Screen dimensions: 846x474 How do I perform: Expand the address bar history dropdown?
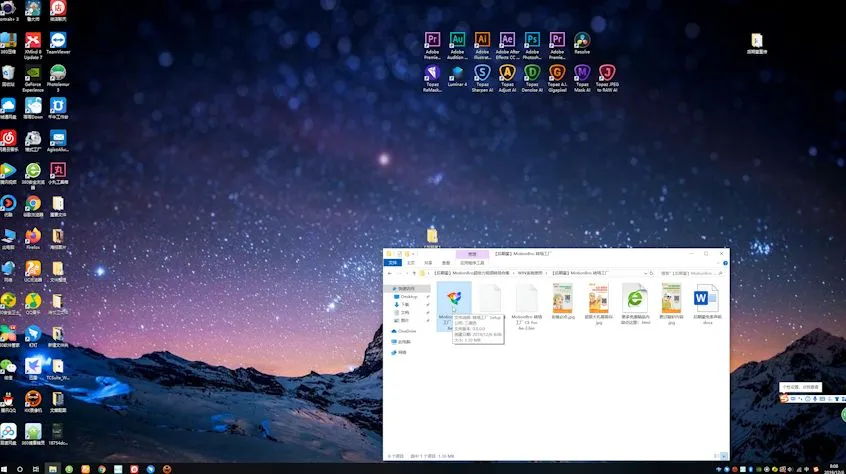645,273
